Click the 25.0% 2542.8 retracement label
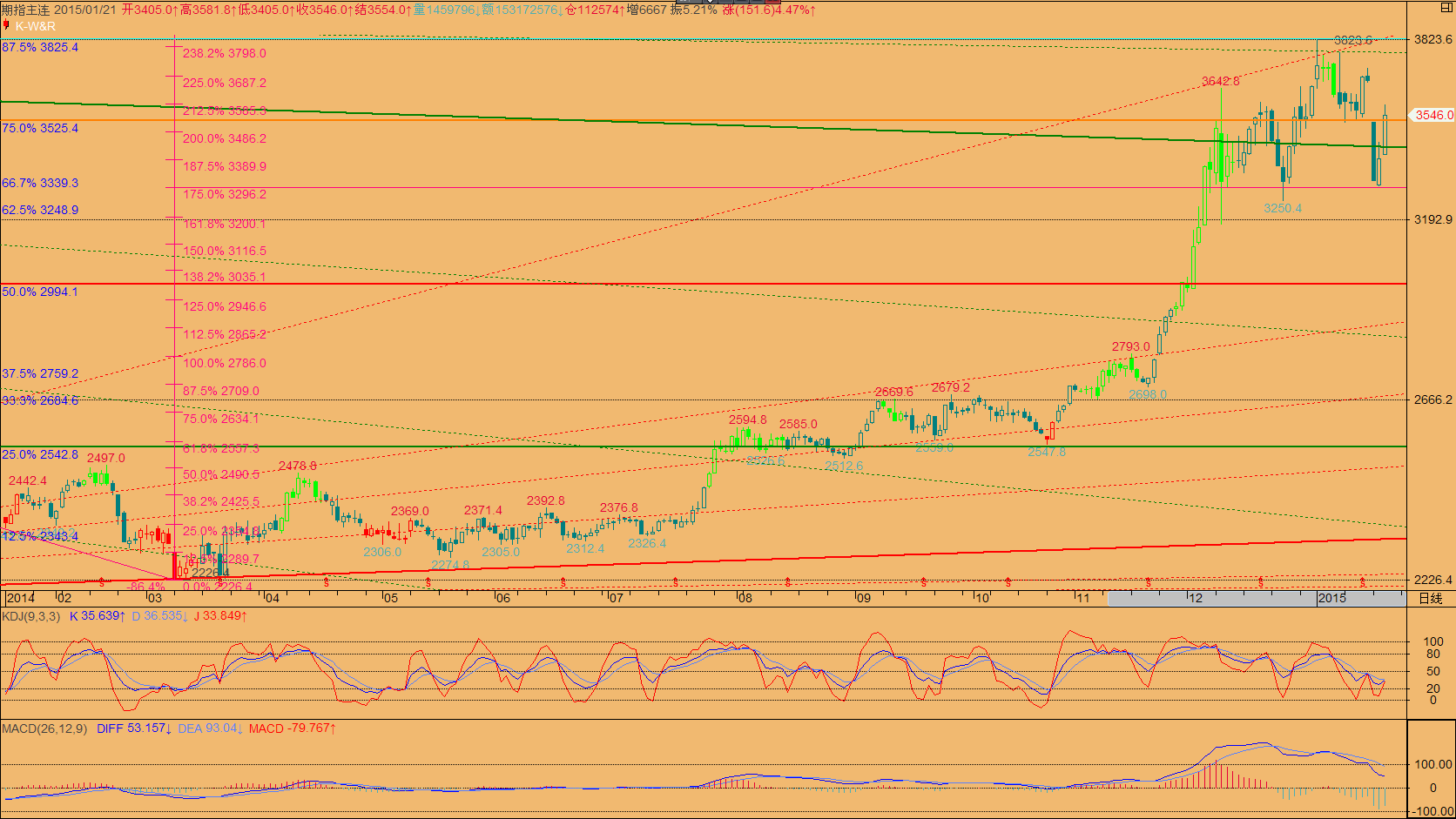This screenshot has width=1456, height=819. click(x=40, y=454)
